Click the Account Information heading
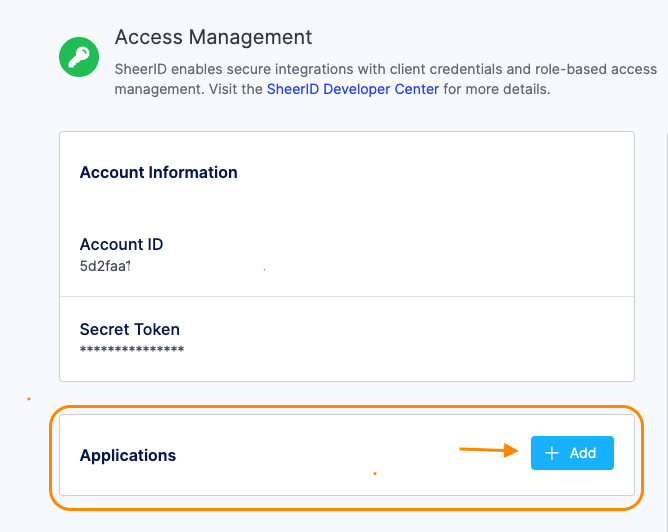The image size is (668, 532). (x=158, y=173)
